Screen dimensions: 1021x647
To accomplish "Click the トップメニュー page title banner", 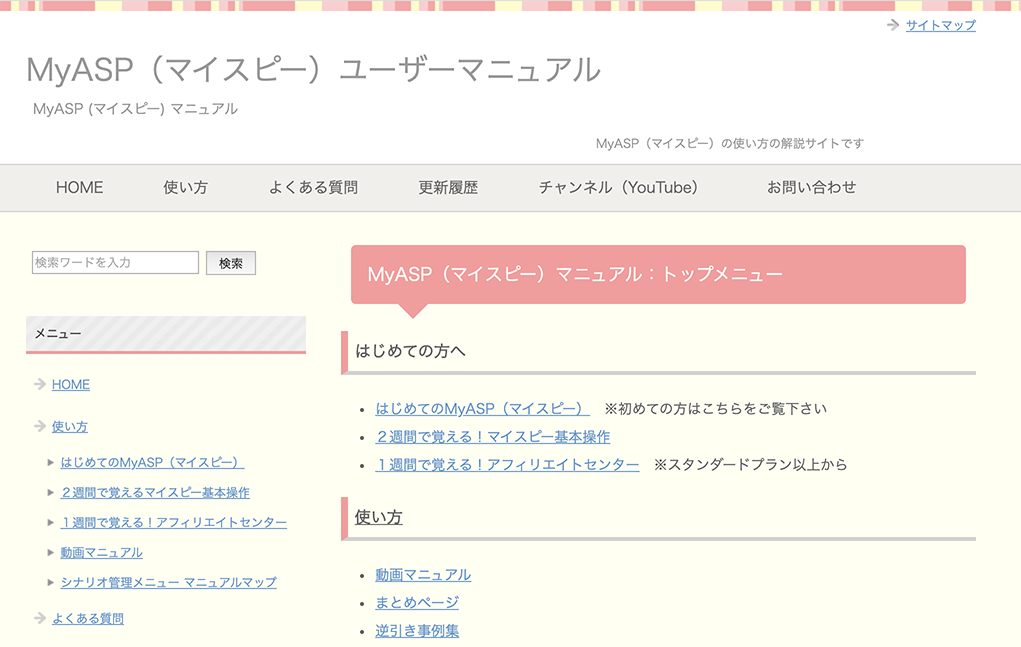I will [x=658, y=274].
